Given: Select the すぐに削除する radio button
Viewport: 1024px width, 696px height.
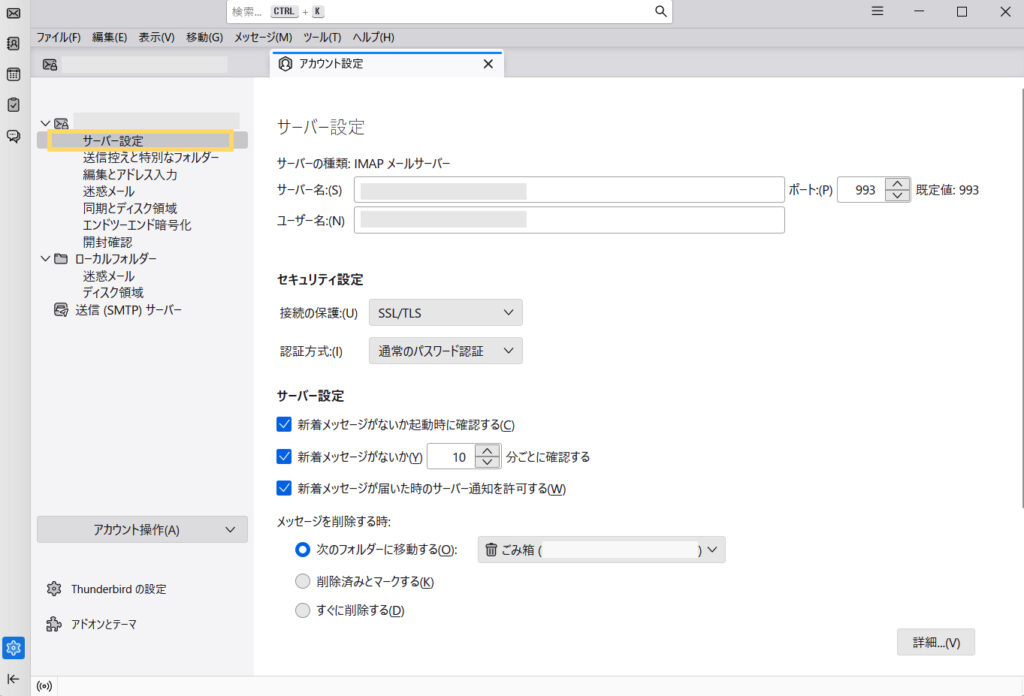Looking at the screenshot, I should (303, 610).
